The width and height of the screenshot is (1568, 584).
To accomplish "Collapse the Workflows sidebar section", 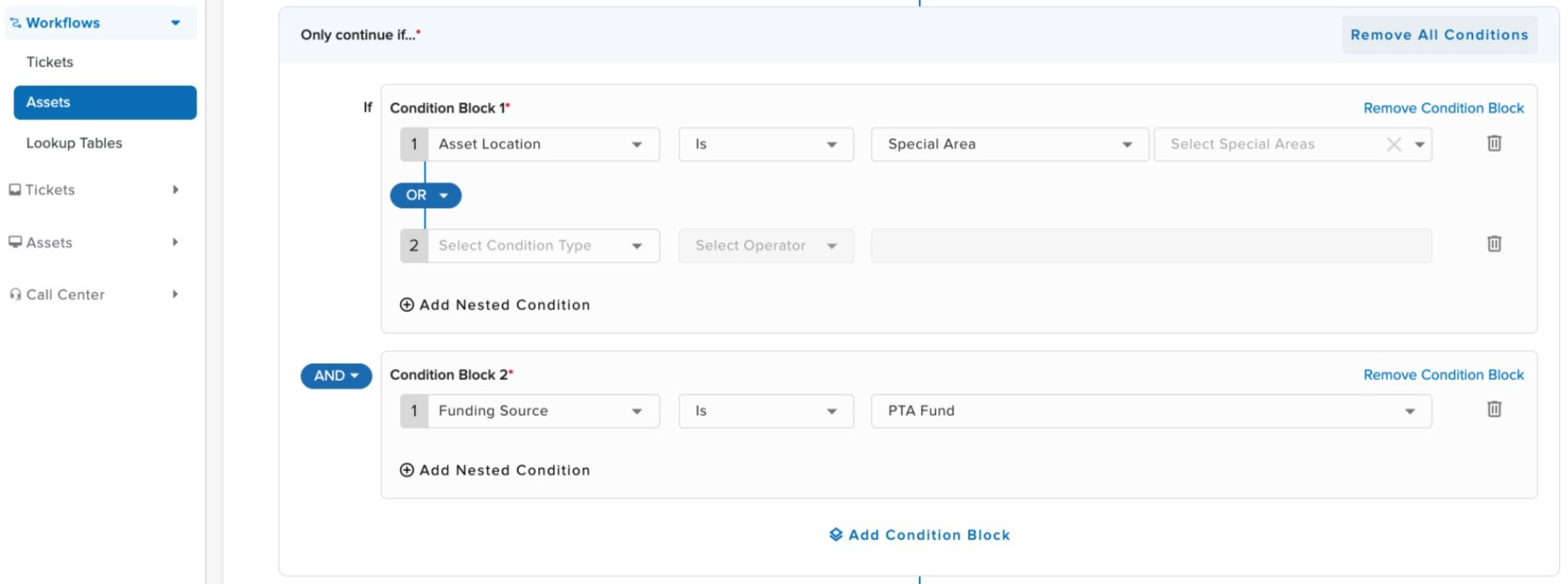I will click(175, 23).
